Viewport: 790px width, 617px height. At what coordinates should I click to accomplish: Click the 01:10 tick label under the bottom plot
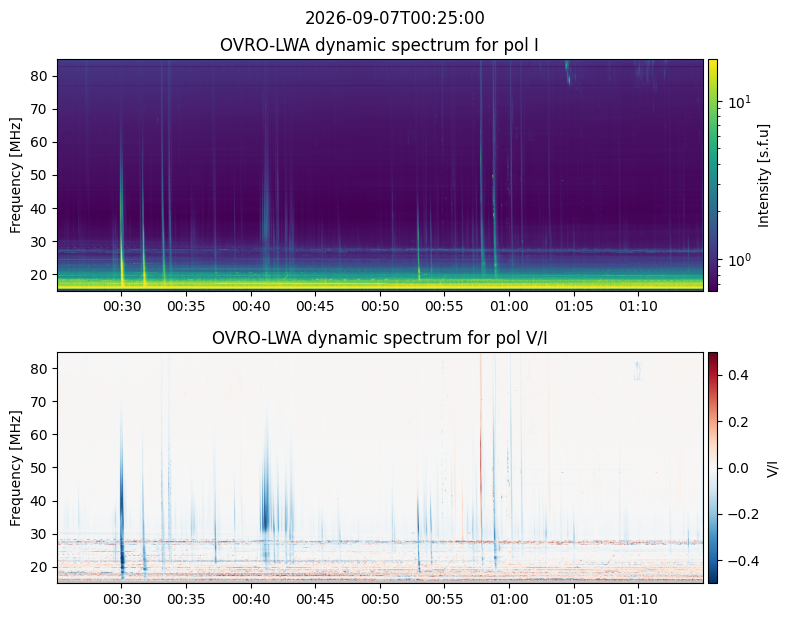(x=638, y=599)
